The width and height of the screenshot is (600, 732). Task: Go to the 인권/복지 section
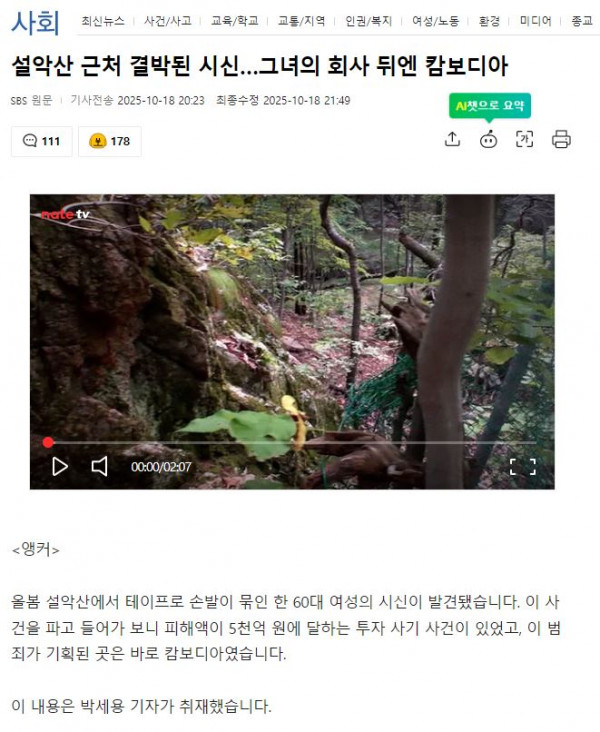(368, 21)
